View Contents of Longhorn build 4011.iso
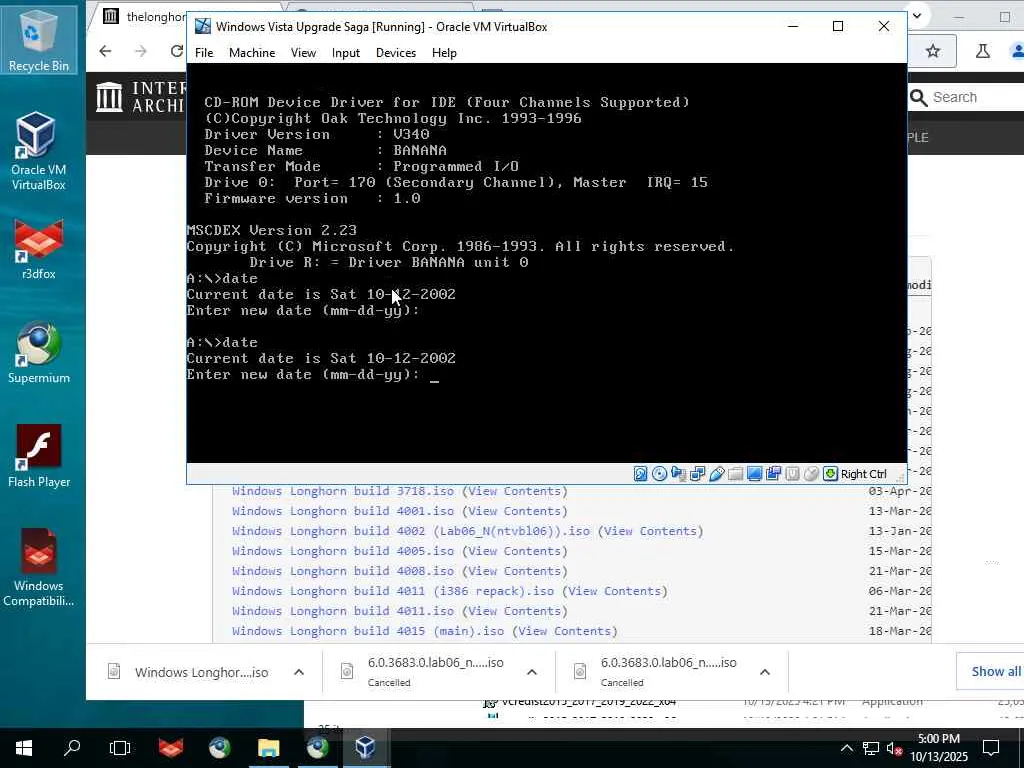This screenshot has width=1024, height=768. click(x=515, y=611)
